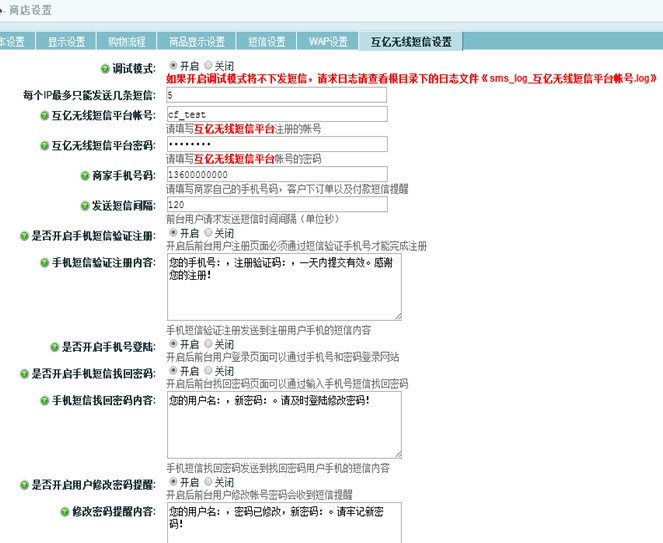Click help icon beside 是否开启手机短信验证注册
The image size is (663, 543).
(25, 236)
